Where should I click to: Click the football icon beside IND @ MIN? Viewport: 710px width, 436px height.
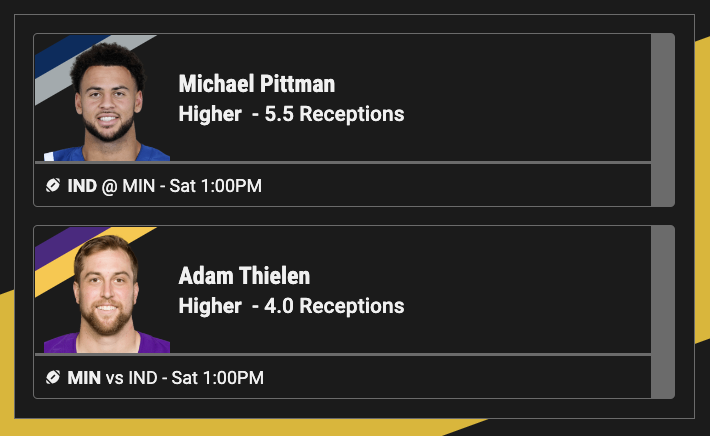pyautogui.click(x=53, y=185)
